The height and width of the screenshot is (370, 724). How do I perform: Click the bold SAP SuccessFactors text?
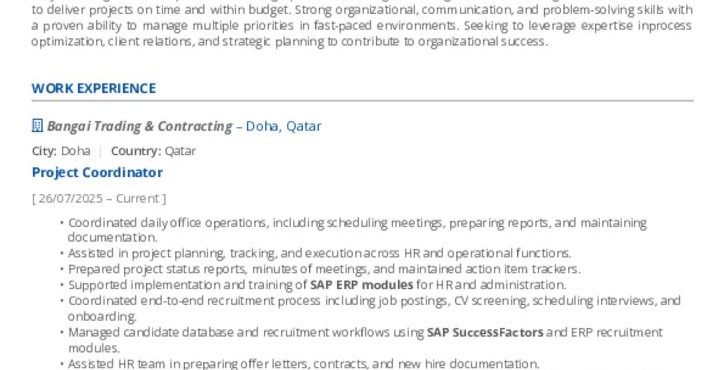point(485,332)
